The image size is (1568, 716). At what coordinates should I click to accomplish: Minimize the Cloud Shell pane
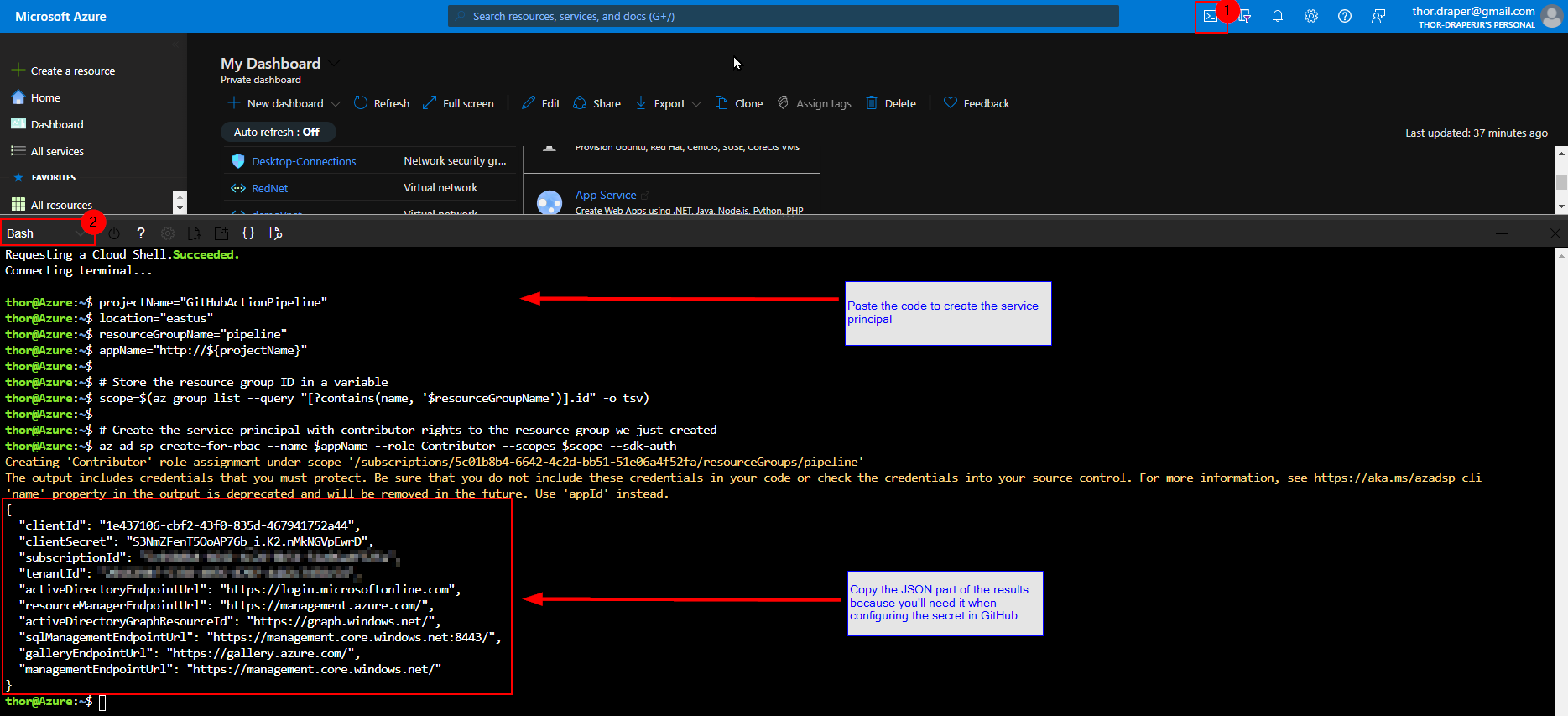(x=1502, y=233)
